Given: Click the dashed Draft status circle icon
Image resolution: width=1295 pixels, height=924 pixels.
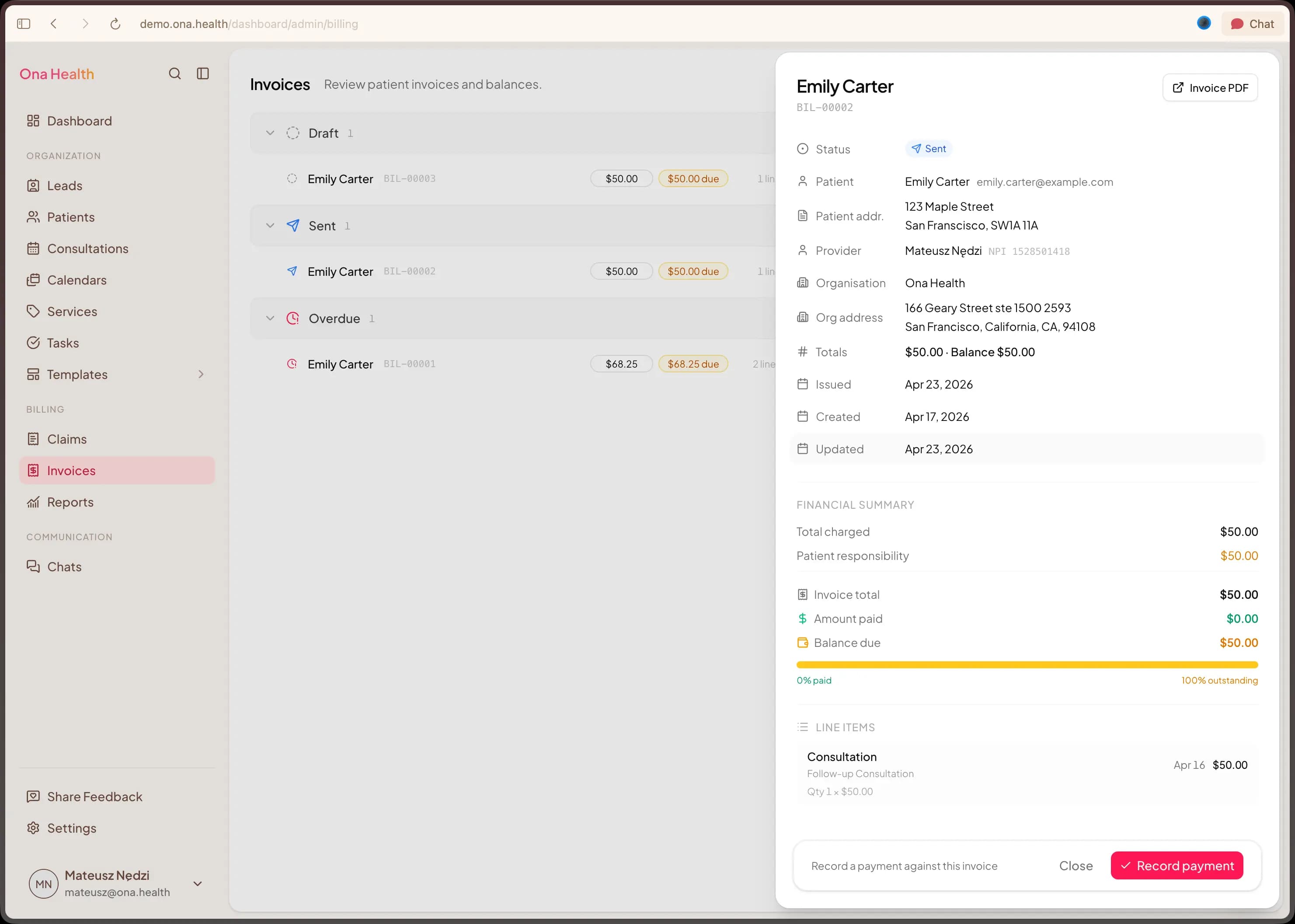Looking at the screenshot, I should (x=292, y=132).
